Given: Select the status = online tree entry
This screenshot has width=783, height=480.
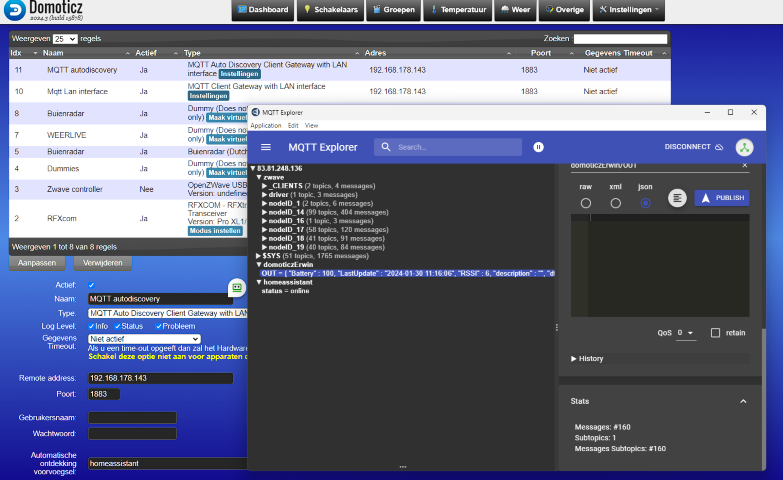Looking at the screenshot, I should click(x=286, y=291).
